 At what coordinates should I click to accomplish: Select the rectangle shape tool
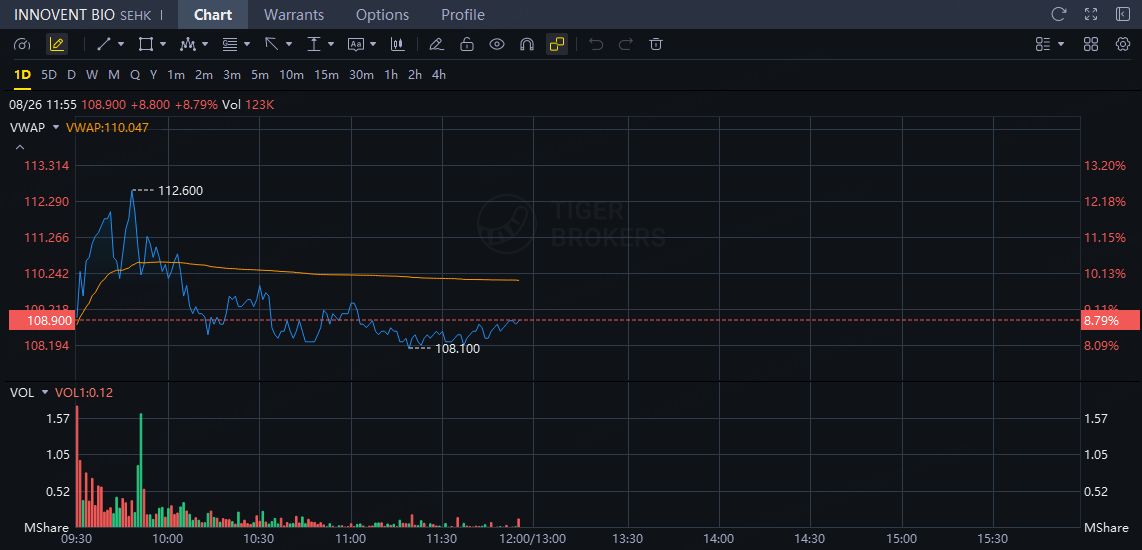(146, 44)
